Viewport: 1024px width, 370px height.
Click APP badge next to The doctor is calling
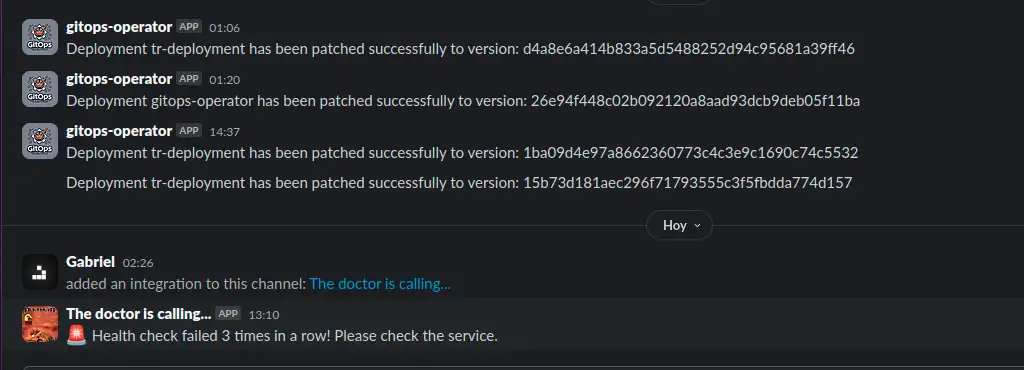[228, 314]
